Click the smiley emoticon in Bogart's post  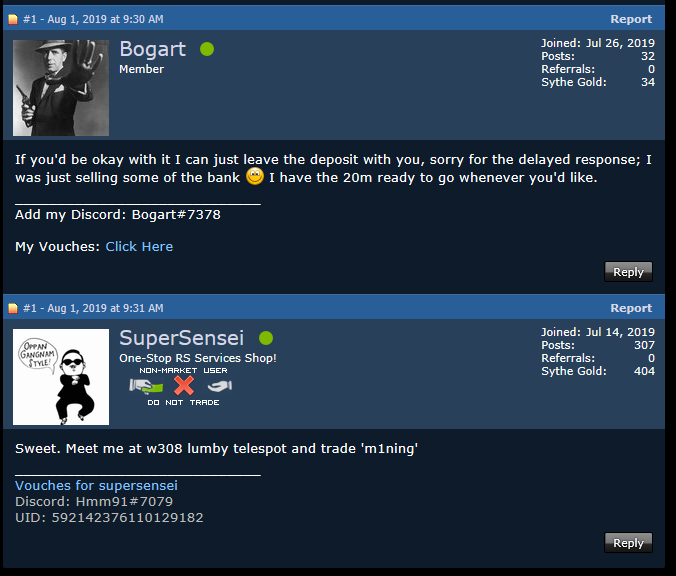(x=255, y=176)
